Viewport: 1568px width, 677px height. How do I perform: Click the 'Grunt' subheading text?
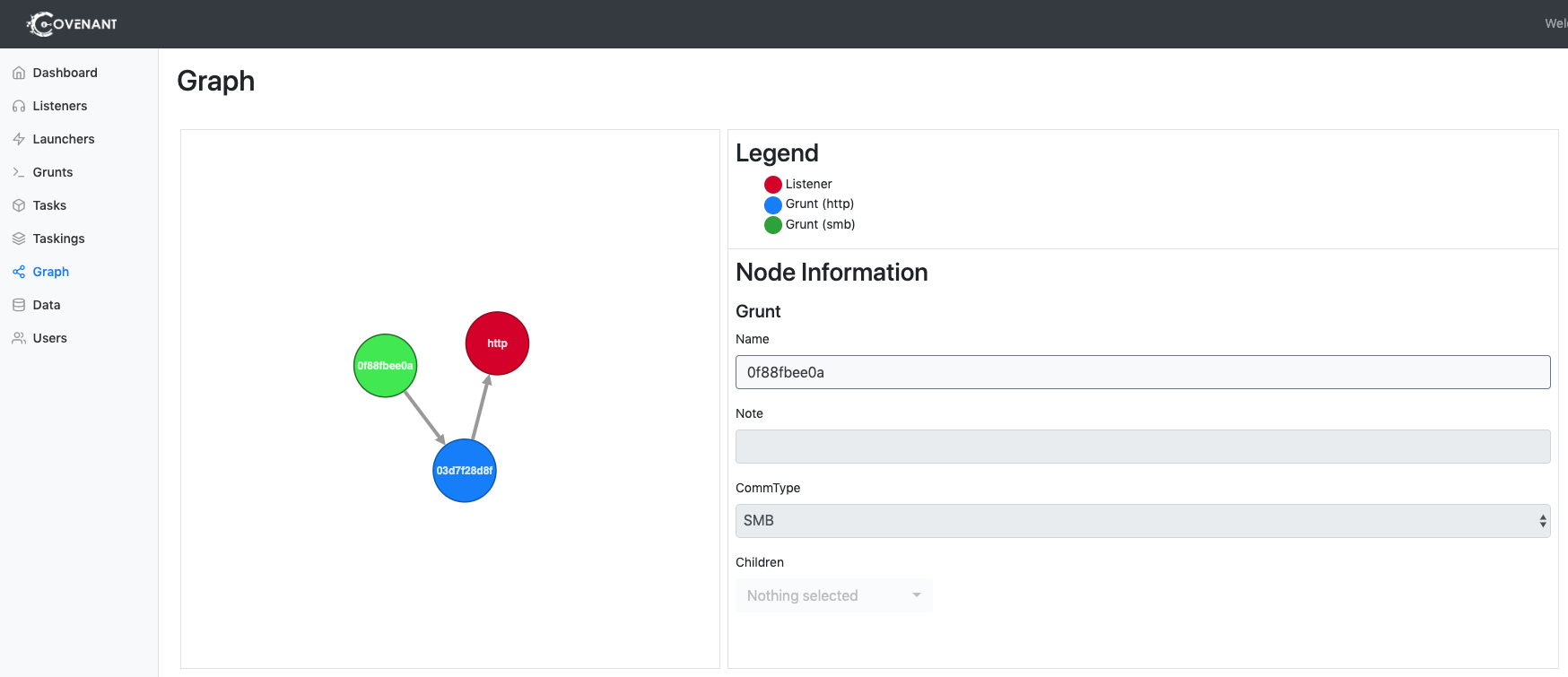(758, 311)
